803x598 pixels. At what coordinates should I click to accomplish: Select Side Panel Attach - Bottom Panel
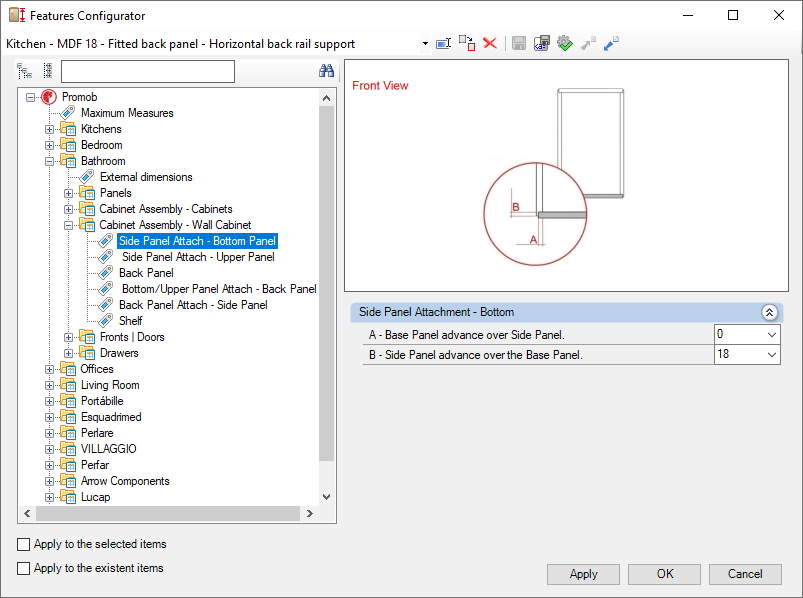coord(197,241)
